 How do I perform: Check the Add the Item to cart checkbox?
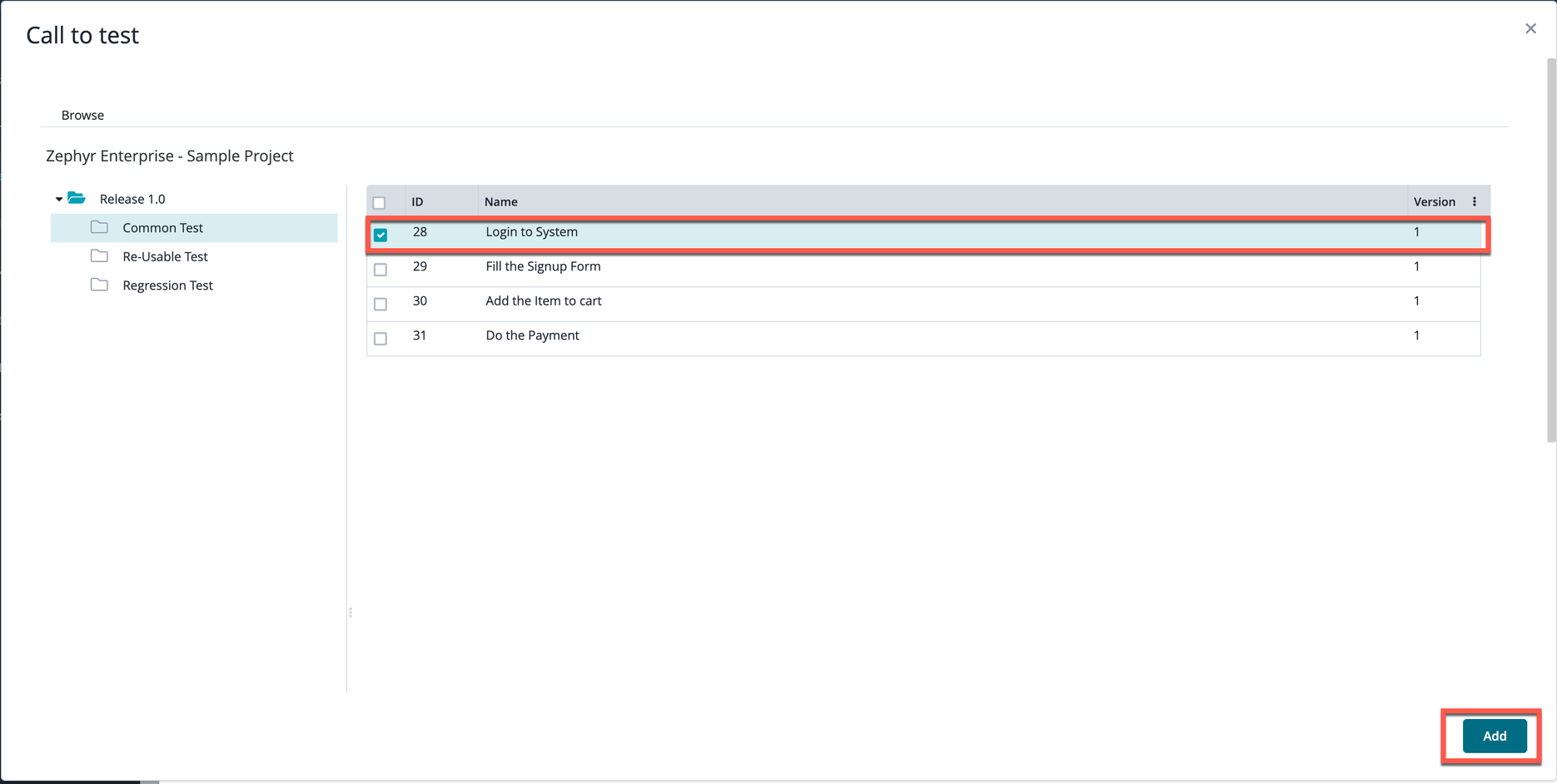381,304
